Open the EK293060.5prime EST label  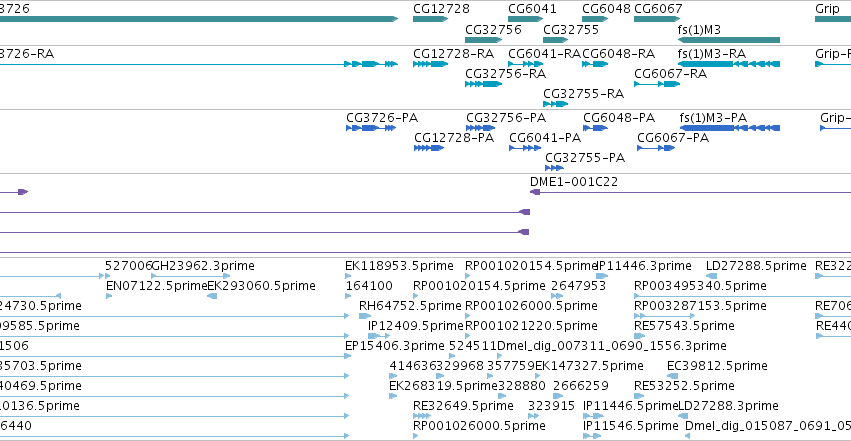[x=262, y=286]
